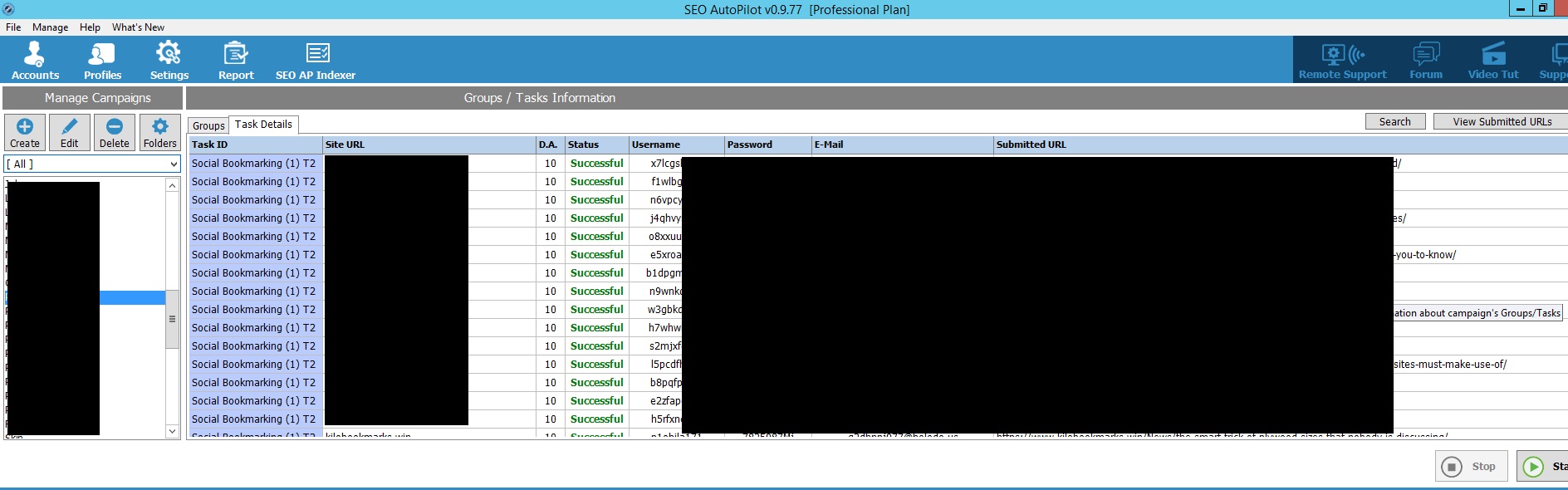Click Successful status in b8pqfp row
Image resolution: width=1568 pixels, height=490 pixels.
(596, 383)
